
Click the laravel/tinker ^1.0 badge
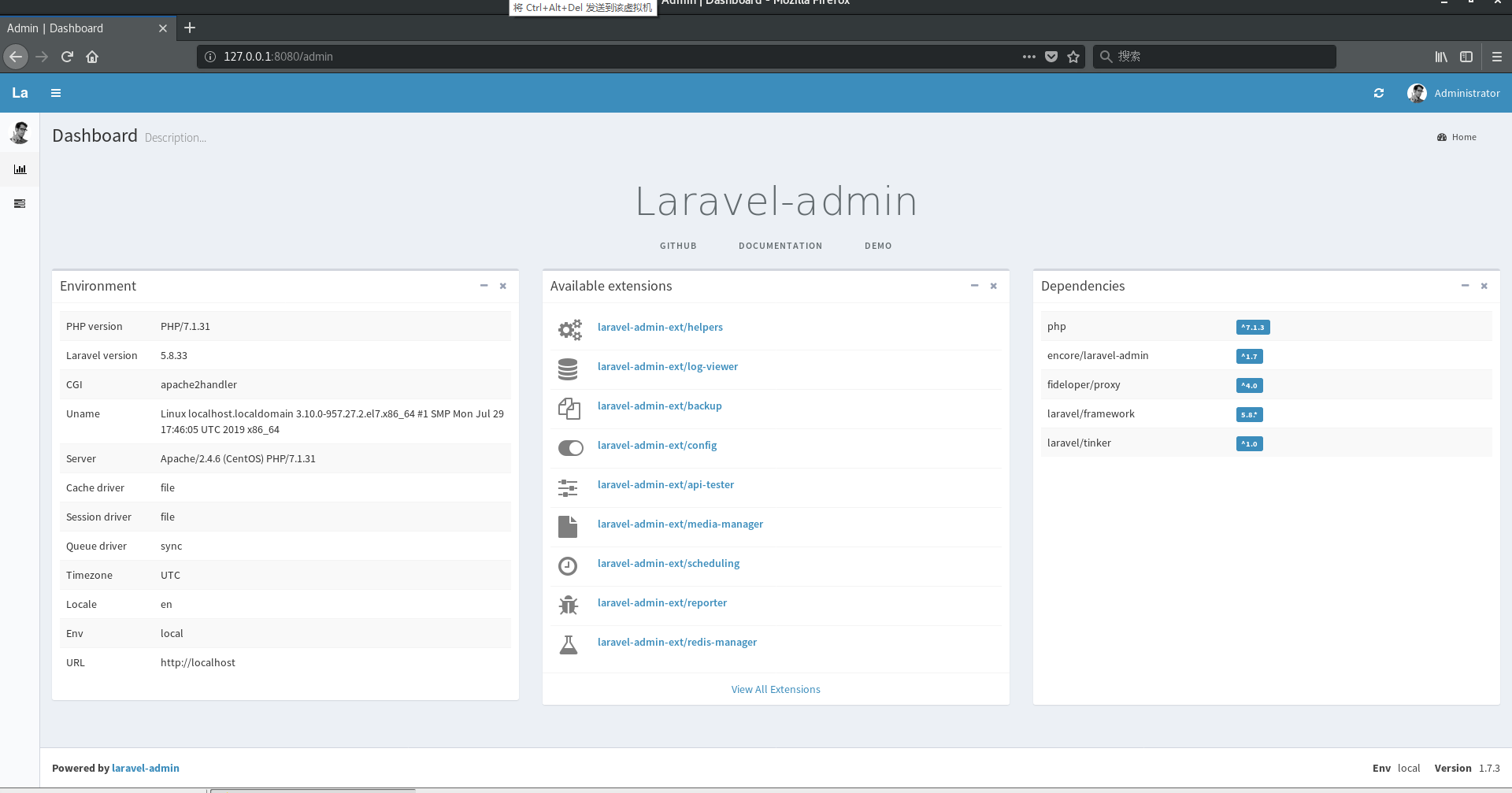click(1250, 444)
